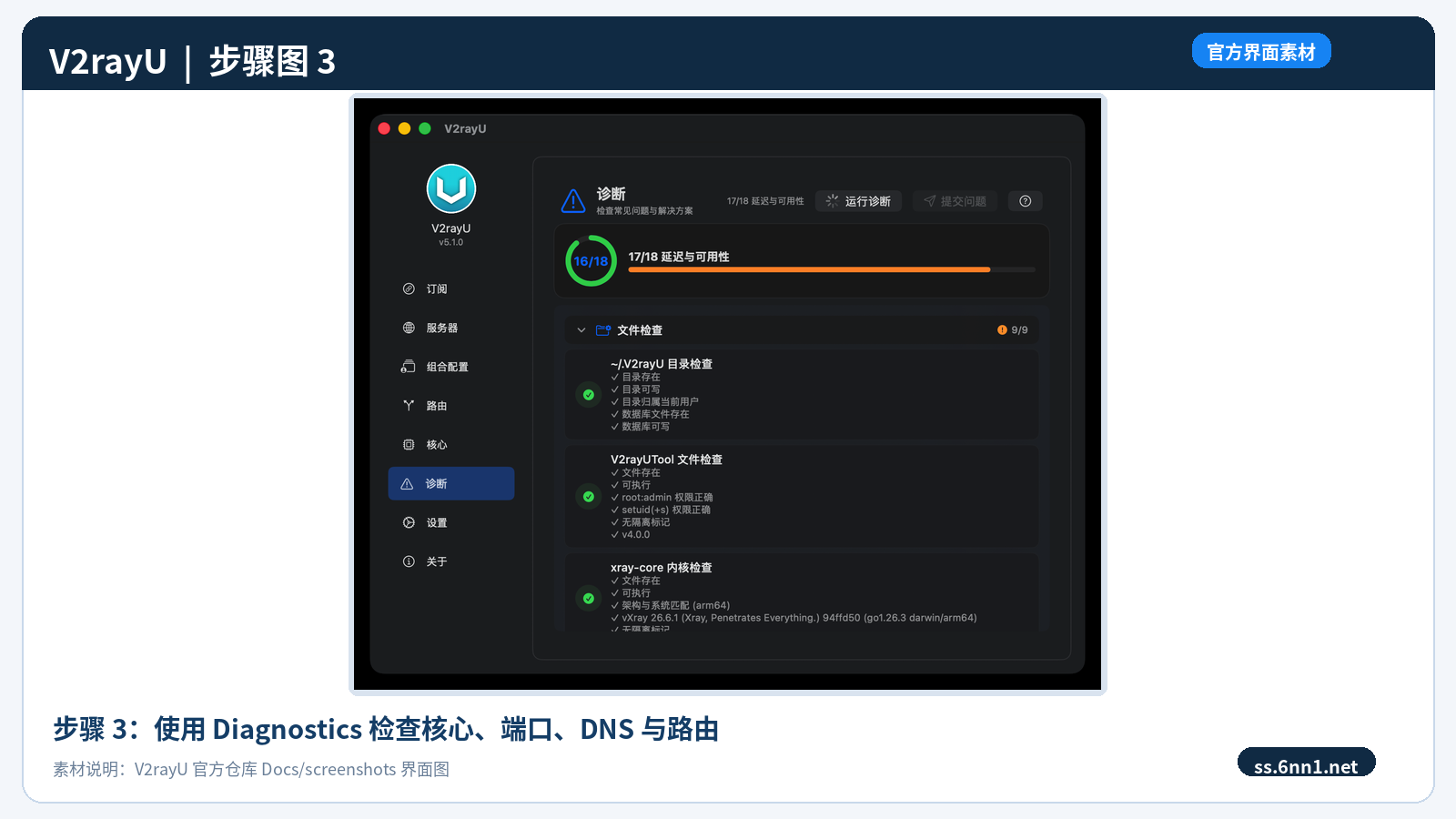Image resolution: width=1456 pixels, height=819 pixels.
Task: Click the 数据库文件存在 check line
Action: [651, 414]
